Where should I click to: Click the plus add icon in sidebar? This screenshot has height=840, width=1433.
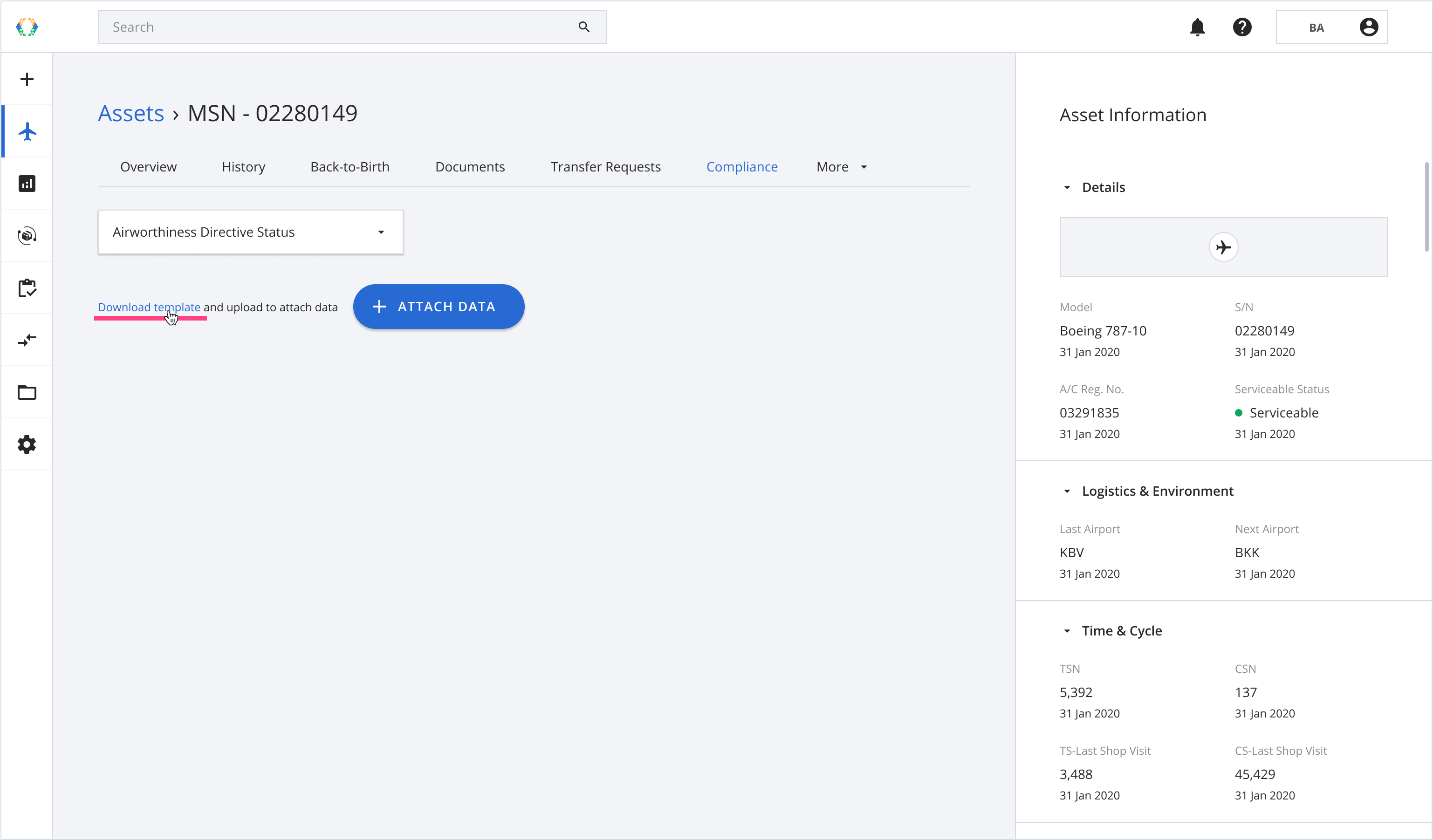(x=27, y=79)
